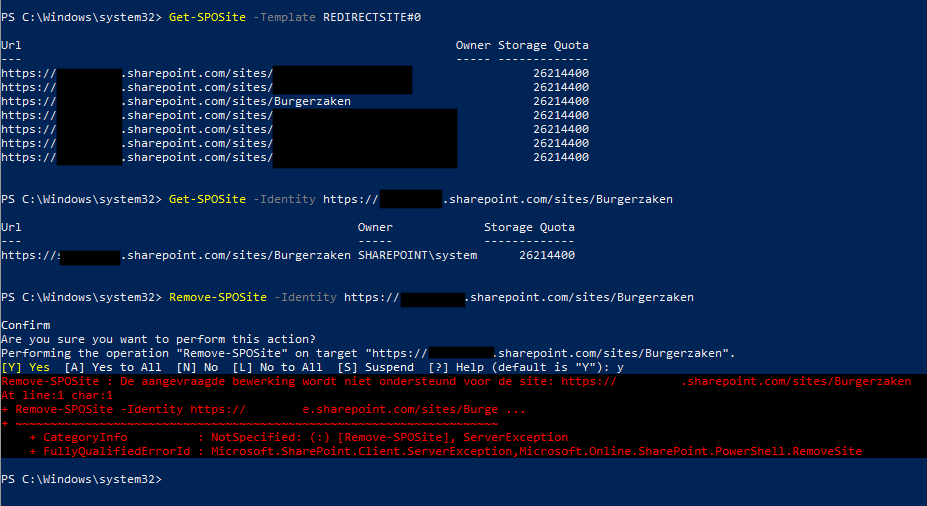The width and height of the screenshot is (927, 506).
Task: Click the [N] No option
Action: 197,367
